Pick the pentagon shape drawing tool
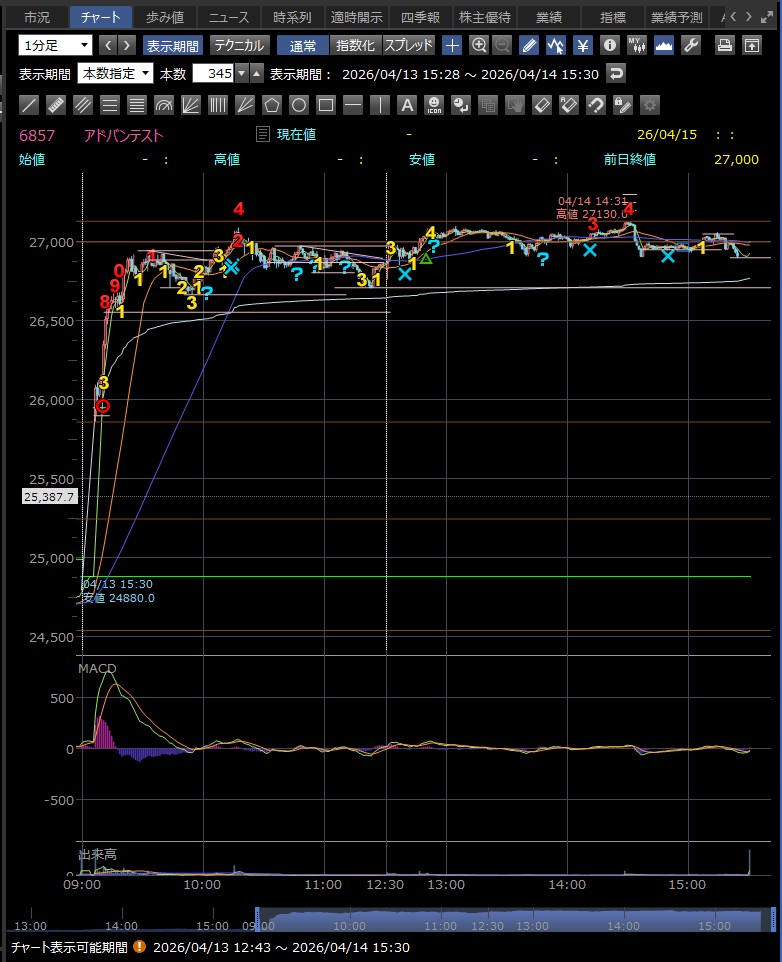The image size is (782, 962). tap(271, 105)
